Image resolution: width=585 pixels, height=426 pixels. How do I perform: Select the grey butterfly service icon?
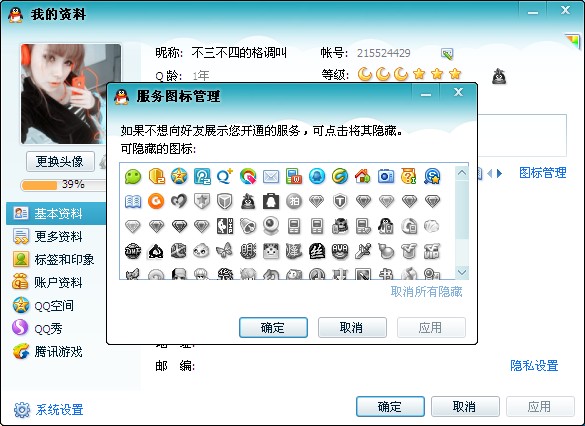pos(225,251)
